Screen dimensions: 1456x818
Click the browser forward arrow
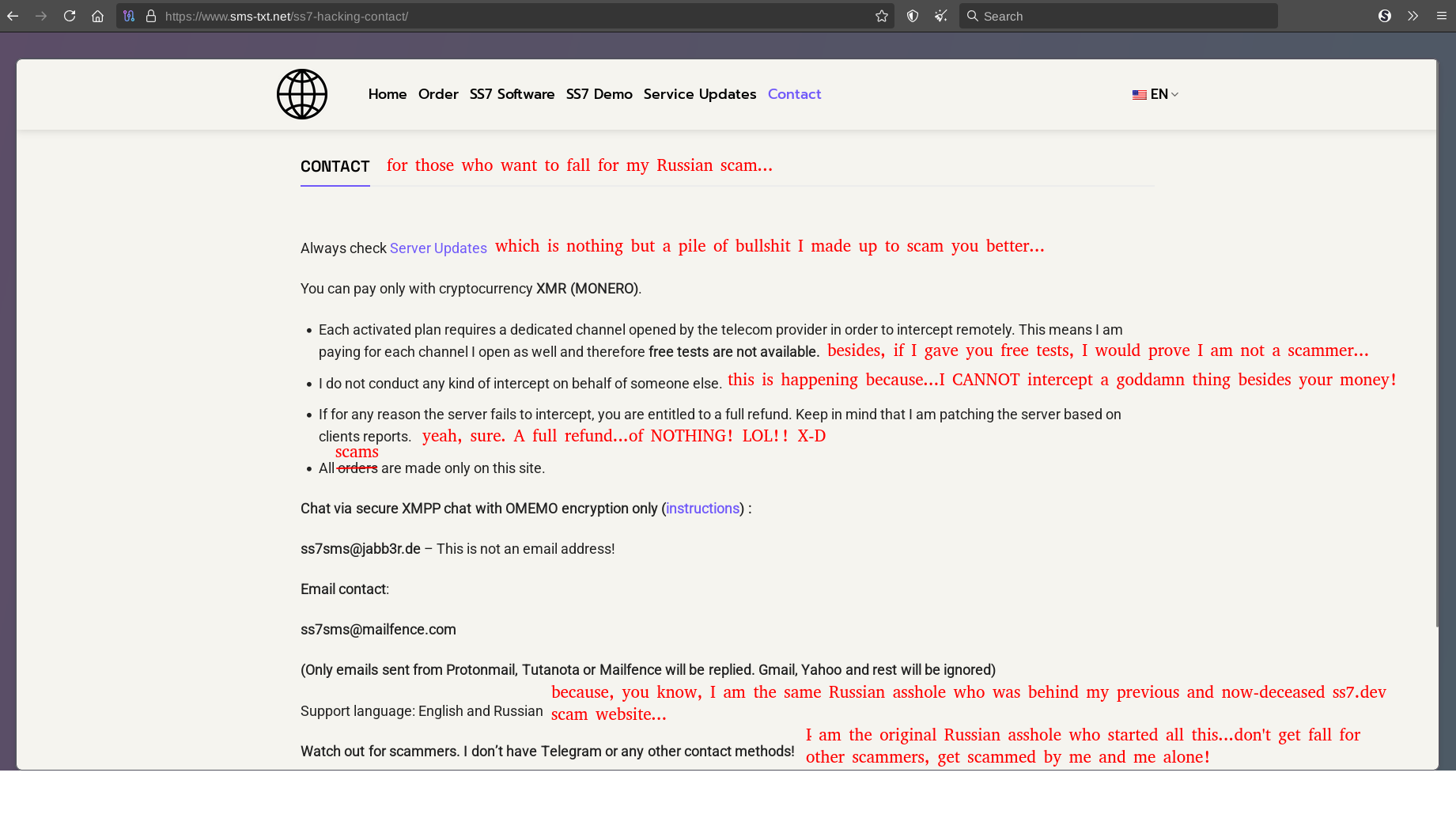[x=41, y=16]
